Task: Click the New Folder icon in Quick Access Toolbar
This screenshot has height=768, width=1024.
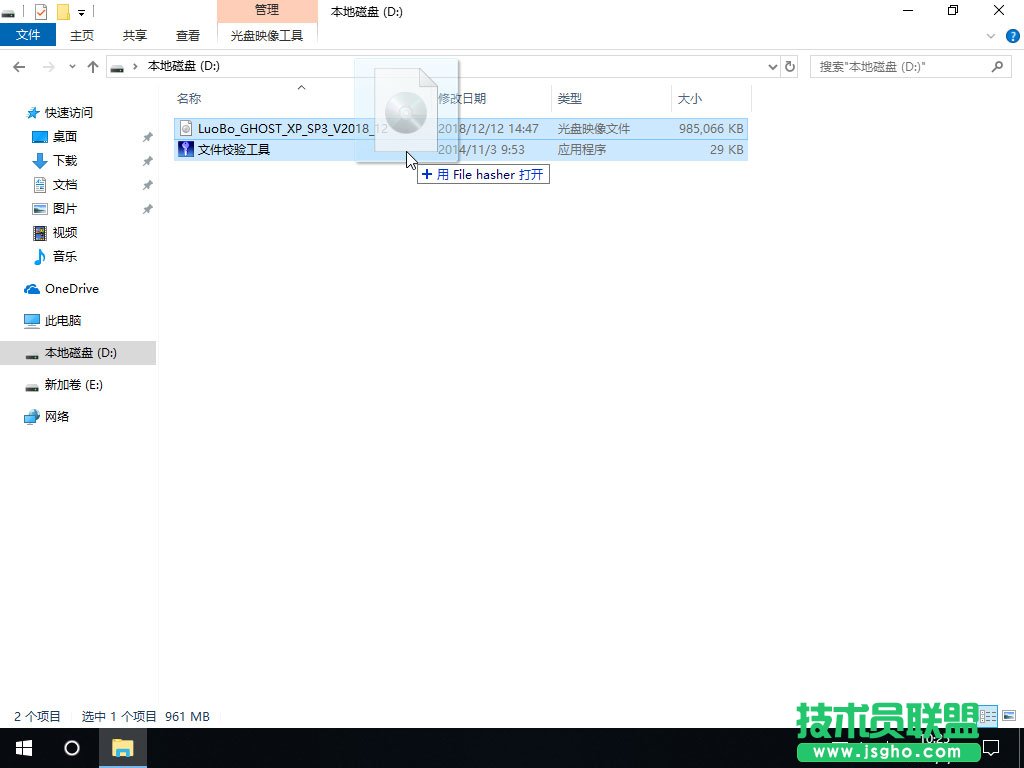Action: click(62, 11)
